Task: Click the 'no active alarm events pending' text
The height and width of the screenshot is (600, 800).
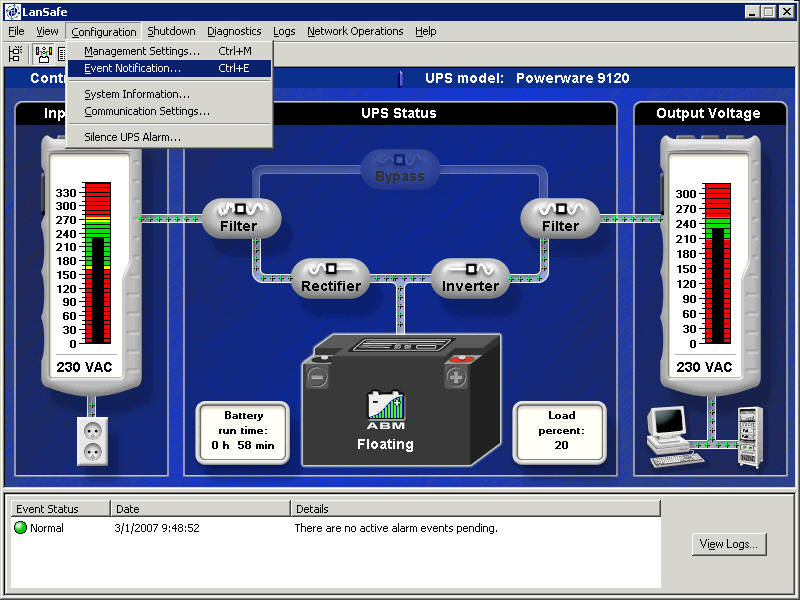Action: [x=396, y=528]
